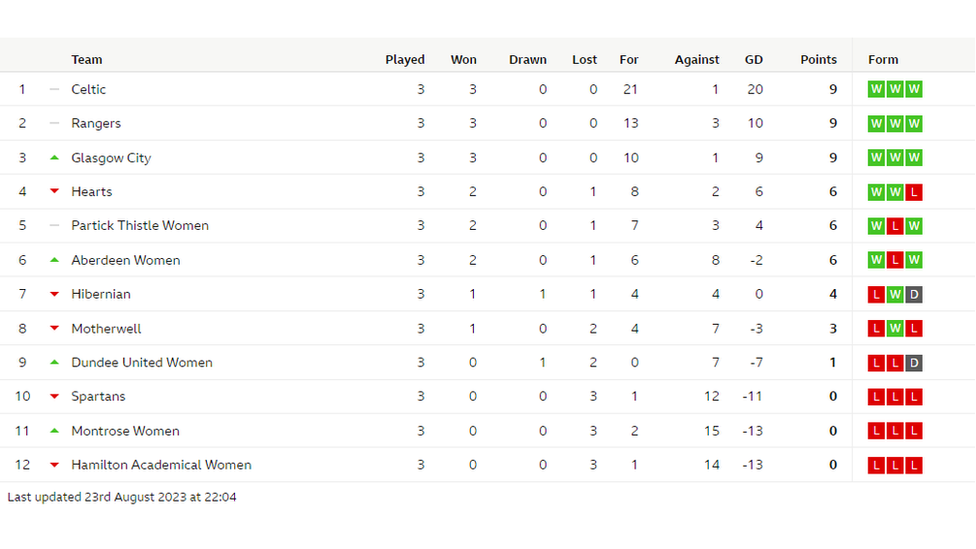Click the Form column header

tap(883, 59)
